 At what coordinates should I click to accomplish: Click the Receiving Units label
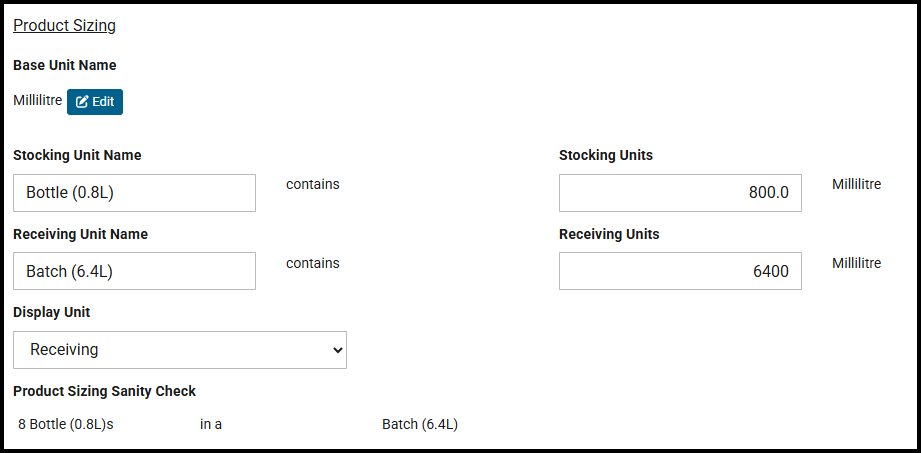click(x=609, y=234)
